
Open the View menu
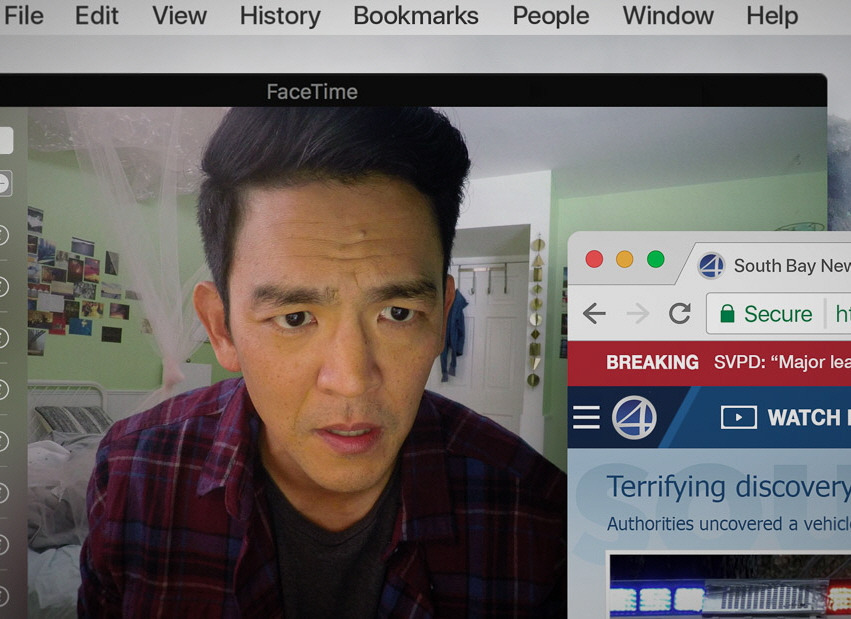179,15
